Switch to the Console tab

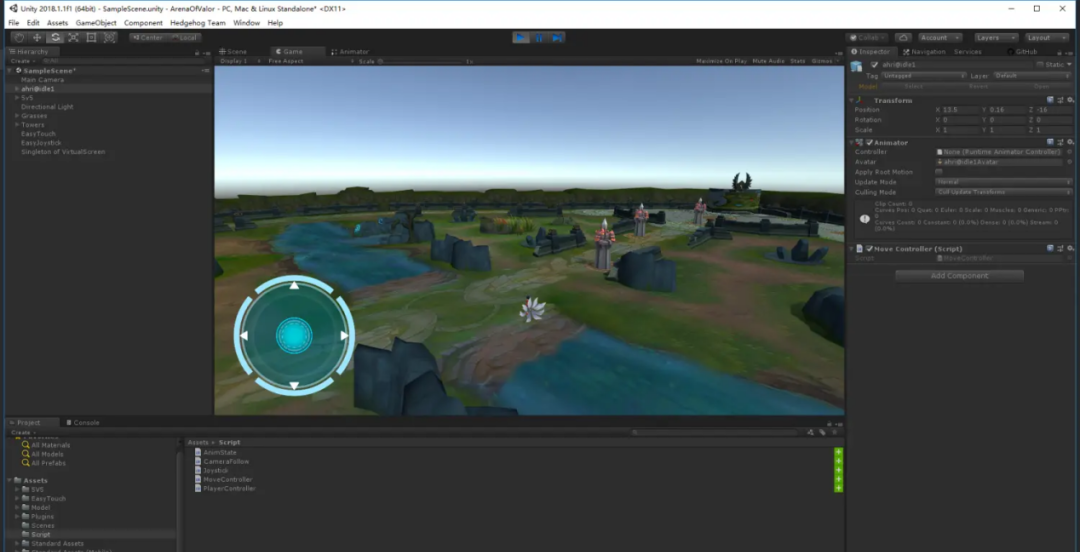[x=83, y=422]
